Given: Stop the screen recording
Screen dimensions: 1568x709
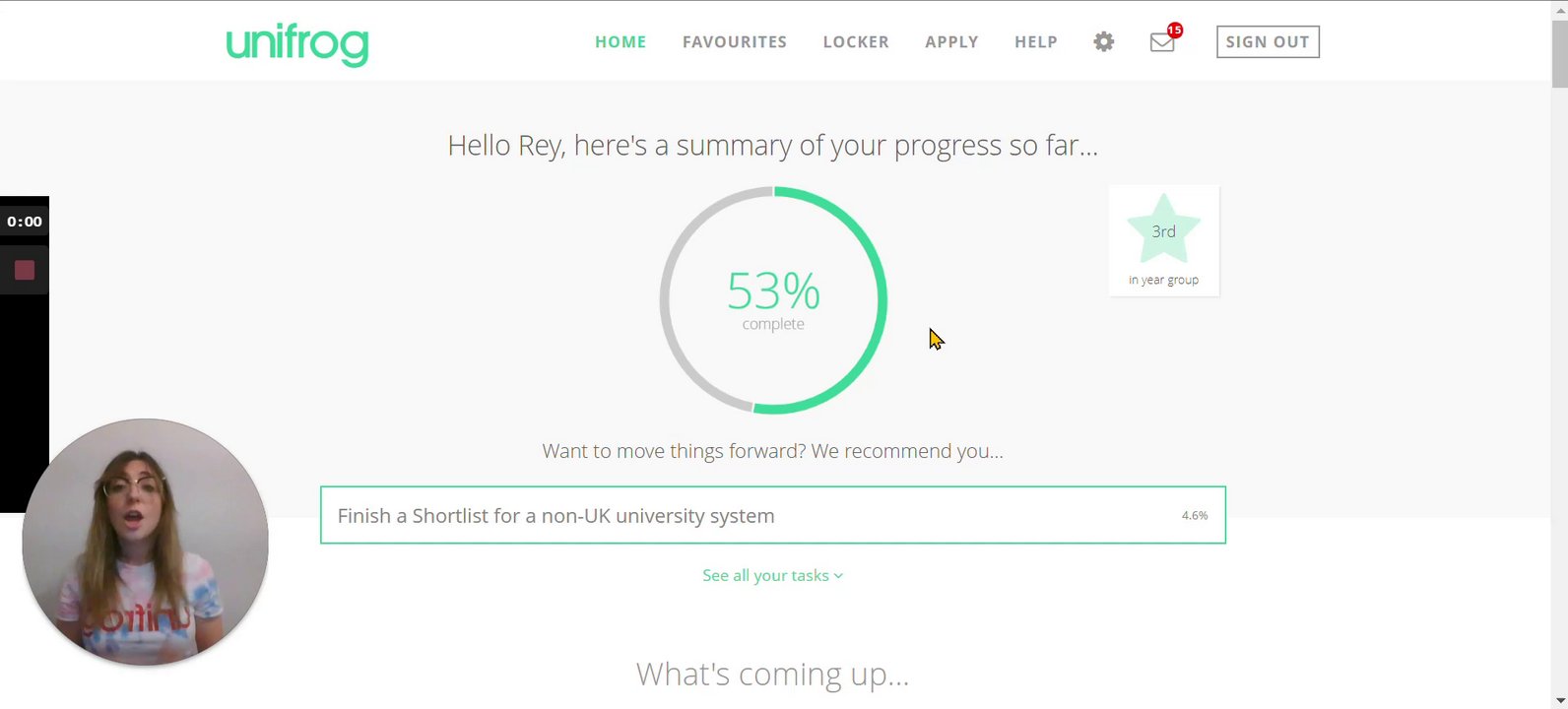Looking at the screenshot, I should pos(25,271).
